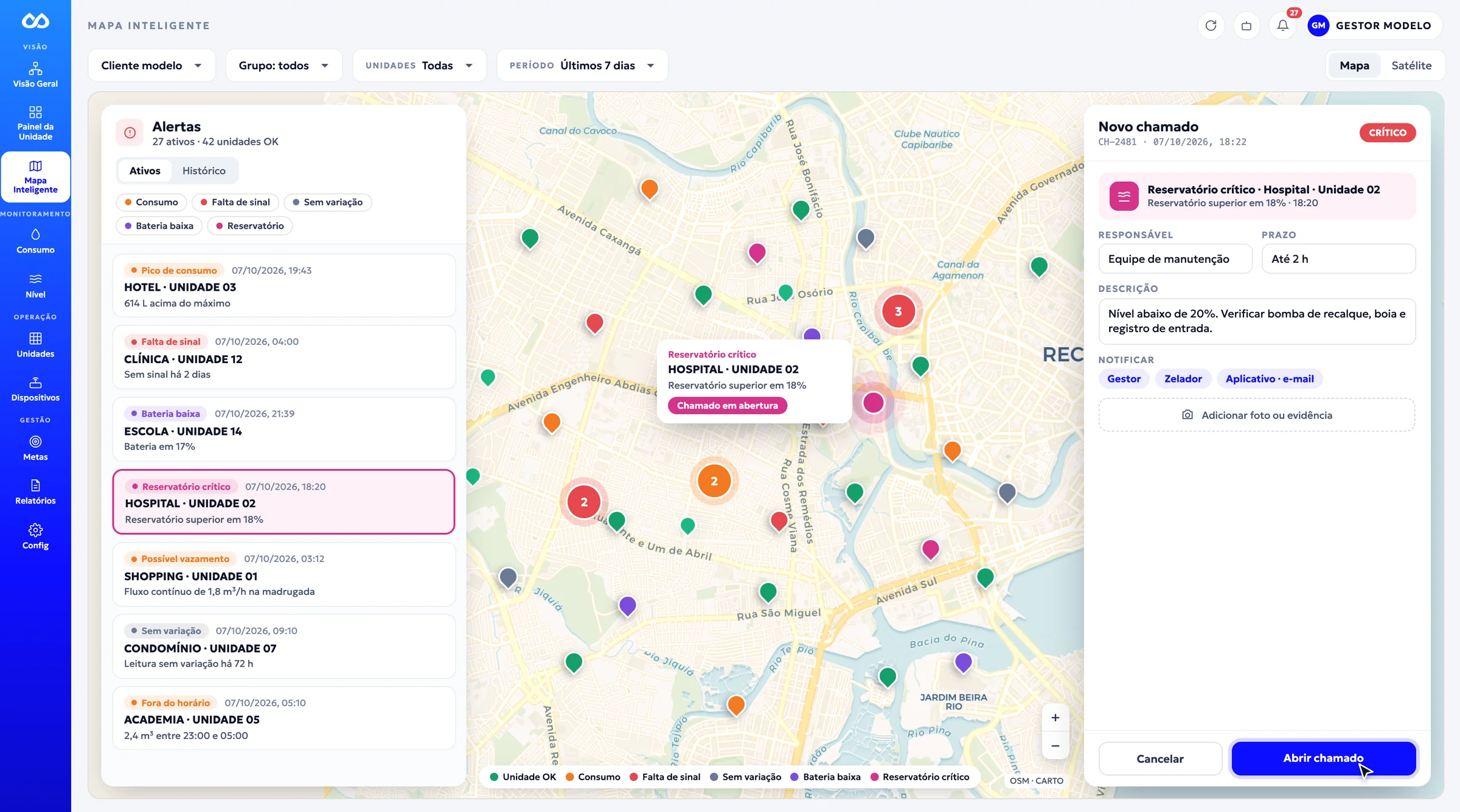Click Adicionar foto ou evidência
This screenshot has width=1460, height=812.
1257,415
